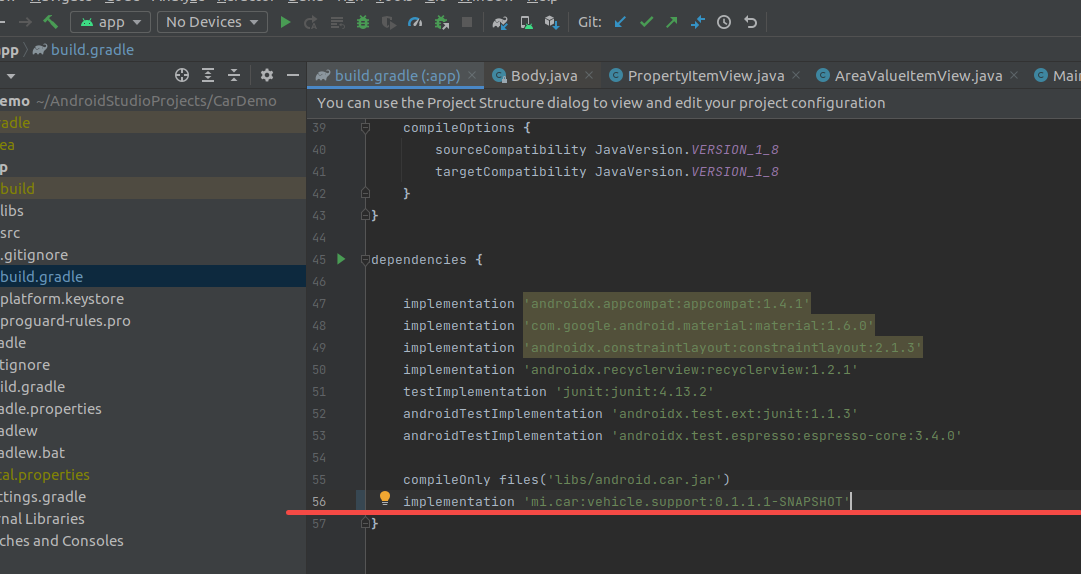
Task: Open Project panel gear options
Action: tap(267, 75)
